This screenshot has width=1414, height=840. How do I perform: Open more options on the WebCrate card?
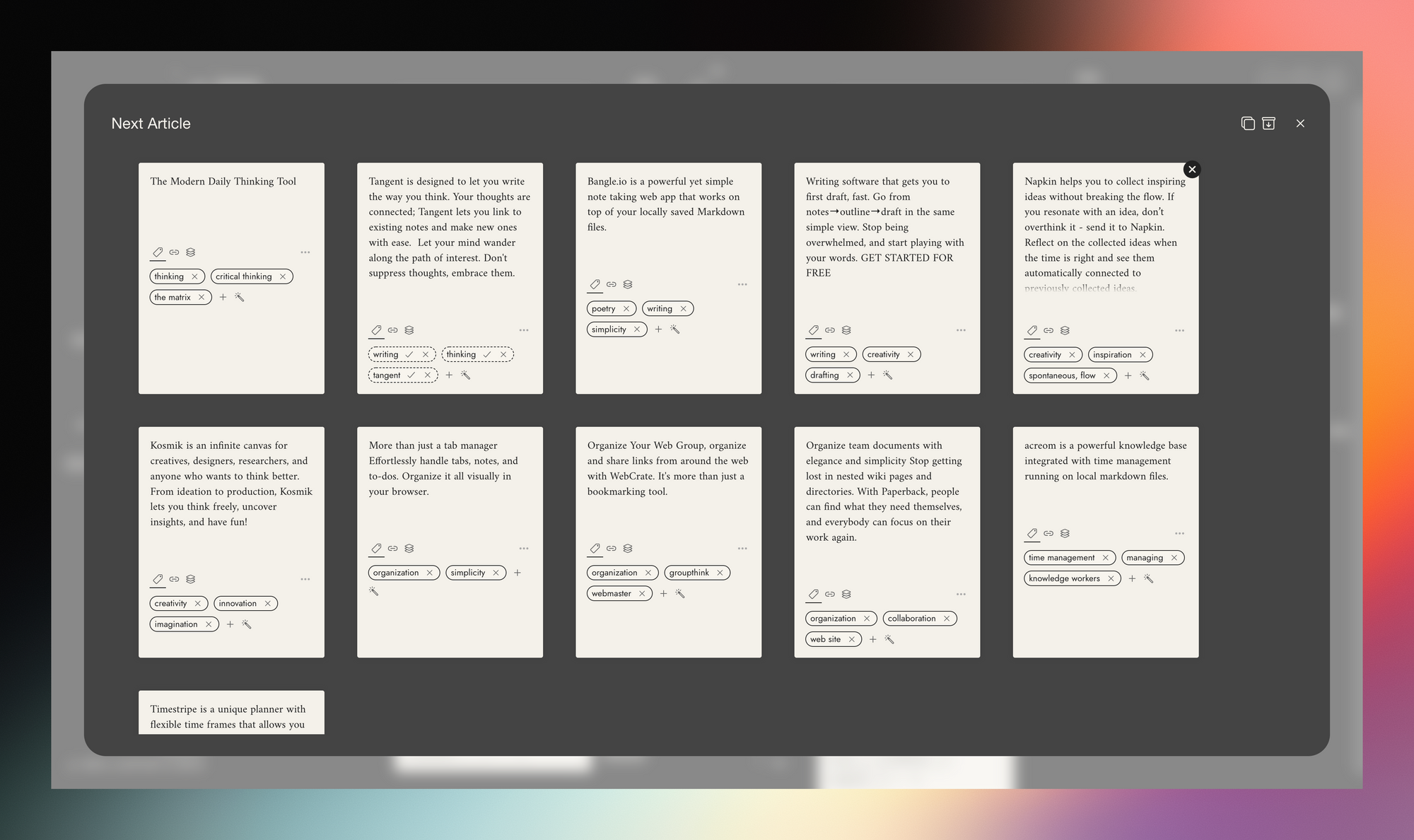point(742,549)
